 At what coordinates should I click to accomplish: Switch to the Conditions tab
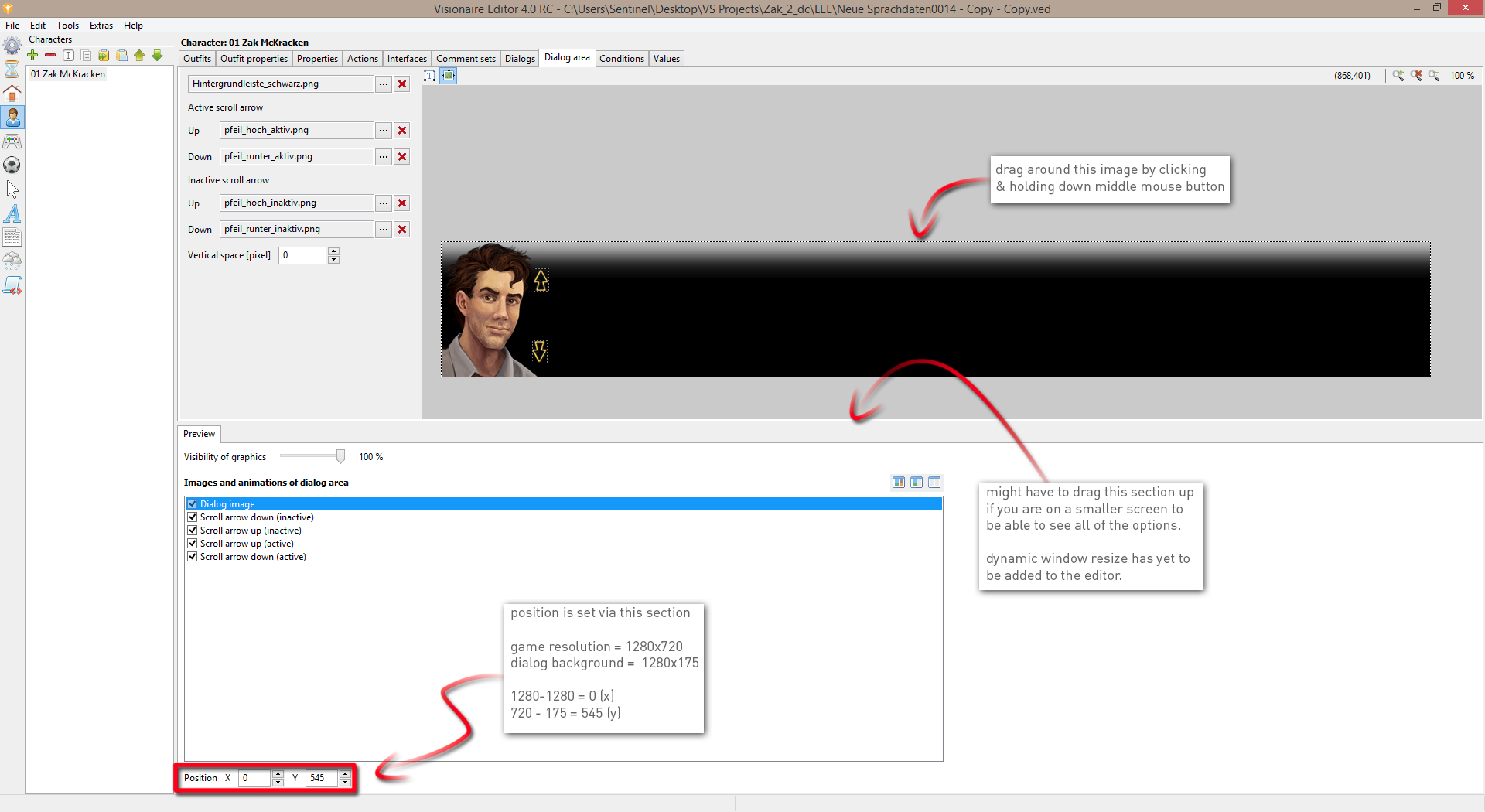point(622,58)
